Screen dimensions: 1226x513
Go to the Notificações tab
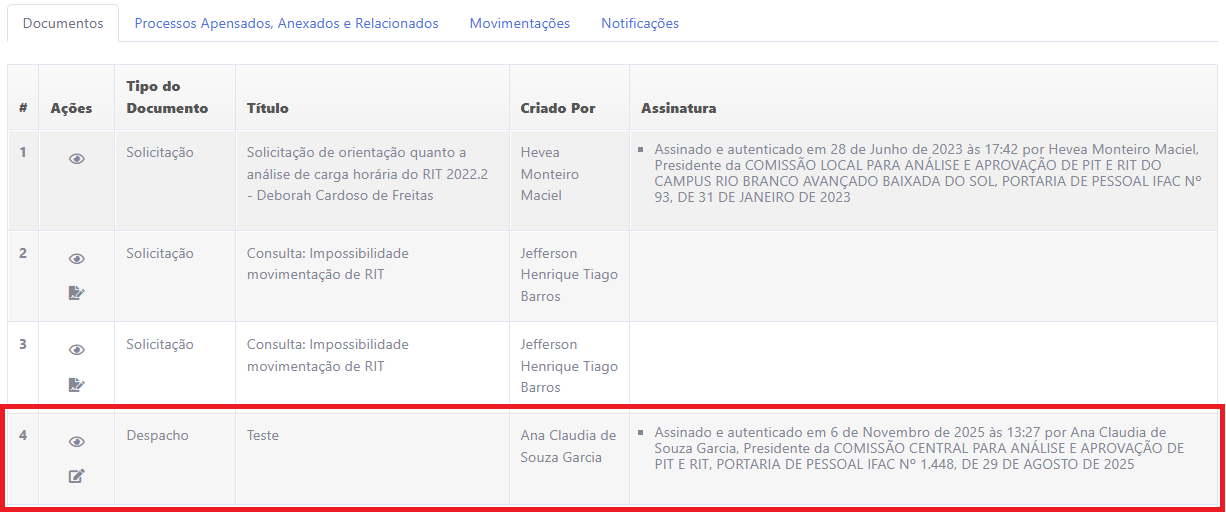point(639,23)
